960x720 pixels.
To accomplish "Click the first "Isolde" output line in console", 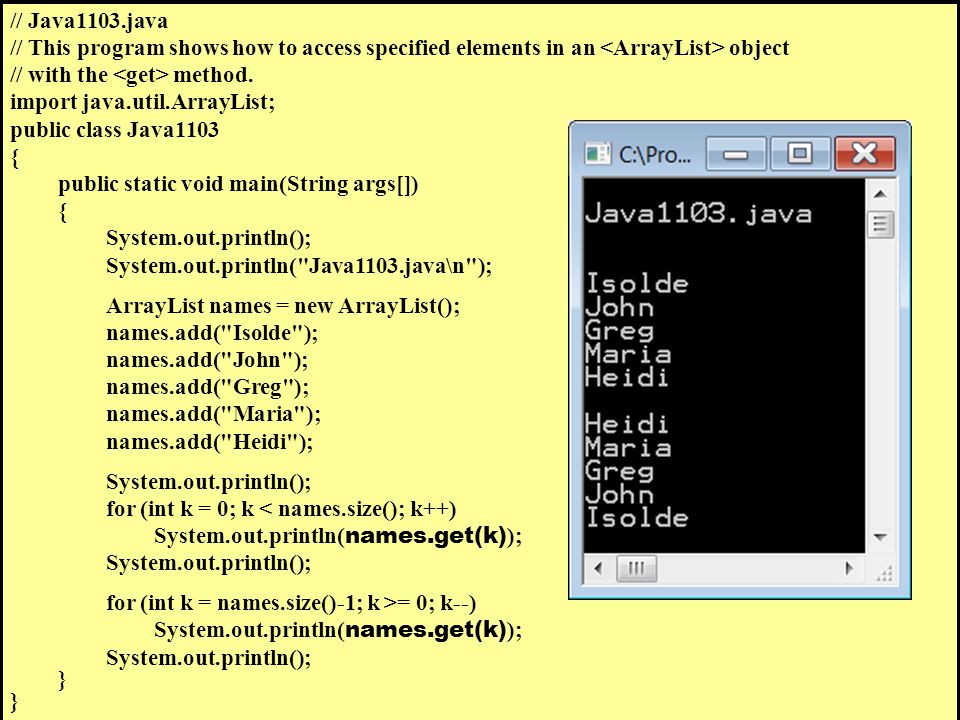I will (x=637, y=283).
